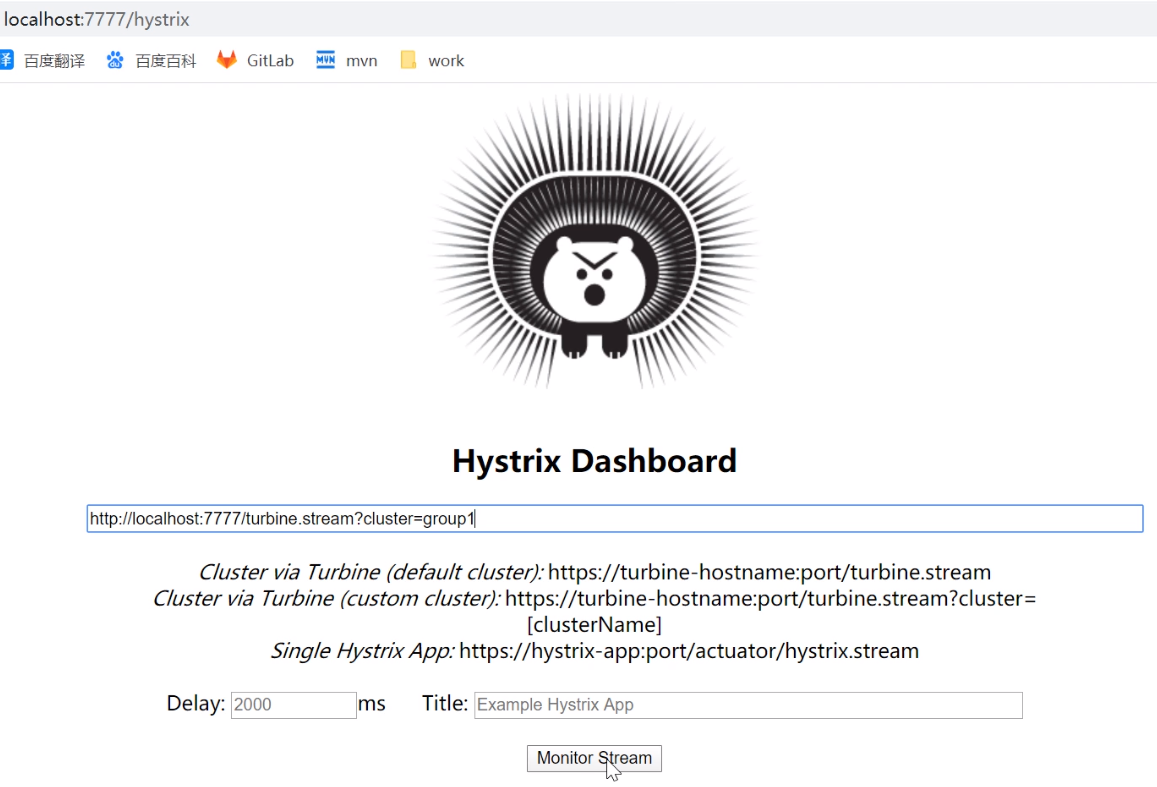
Task: Click the blue MVN bookmark icon
Action: click(x=325, y=60)
